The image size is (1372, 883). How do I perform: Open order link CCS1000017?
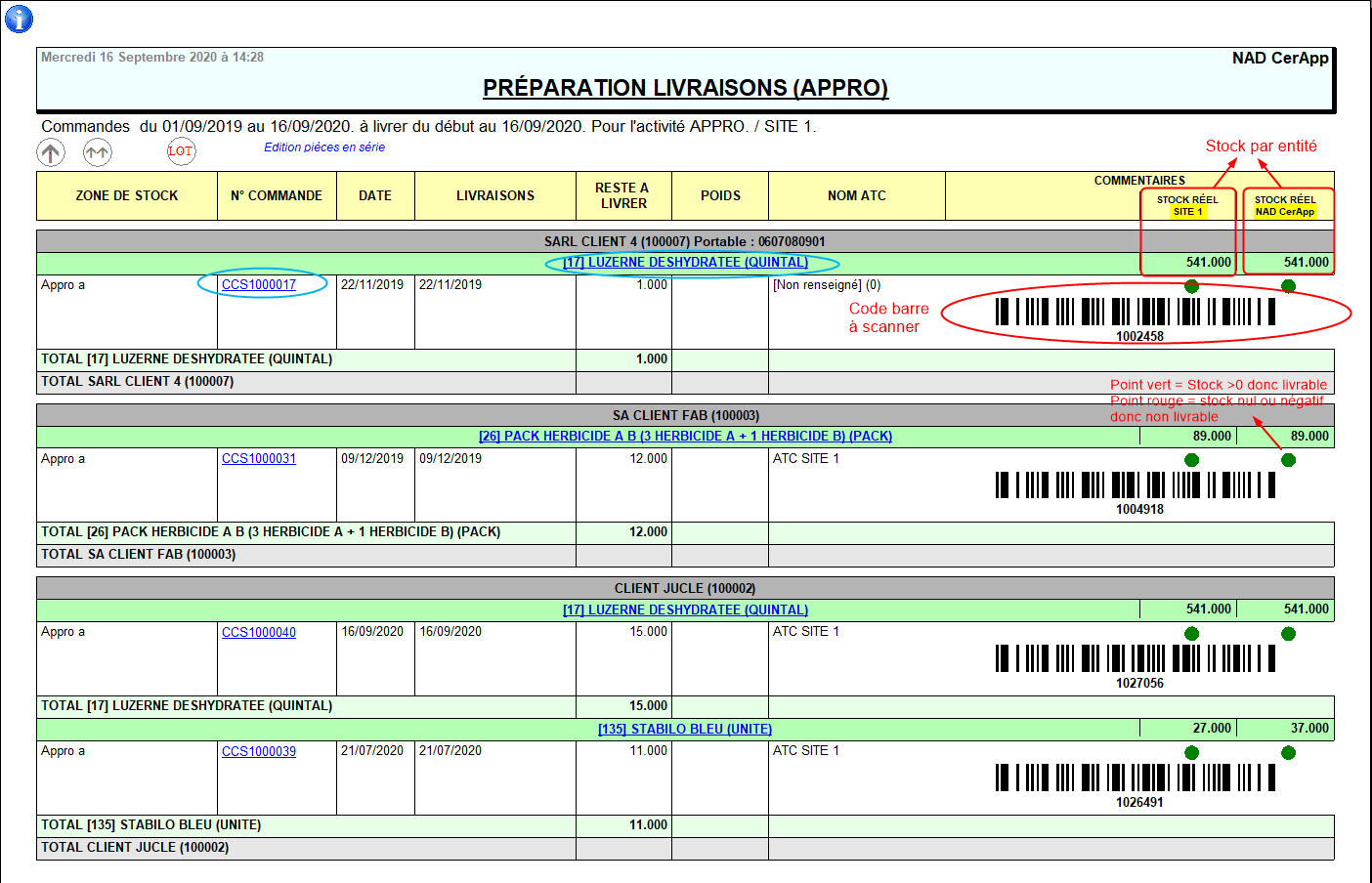[259, 285]
